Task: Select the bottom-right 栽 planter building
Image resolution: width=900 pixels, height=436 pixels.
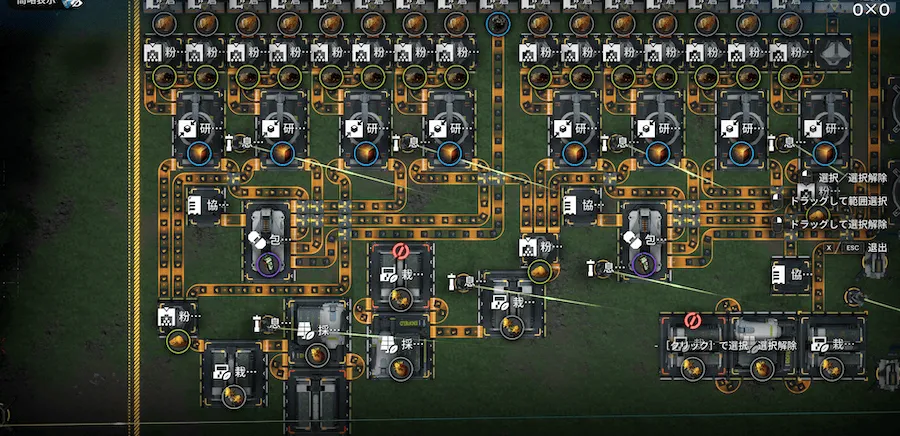Action: click(x=832, y=347)
